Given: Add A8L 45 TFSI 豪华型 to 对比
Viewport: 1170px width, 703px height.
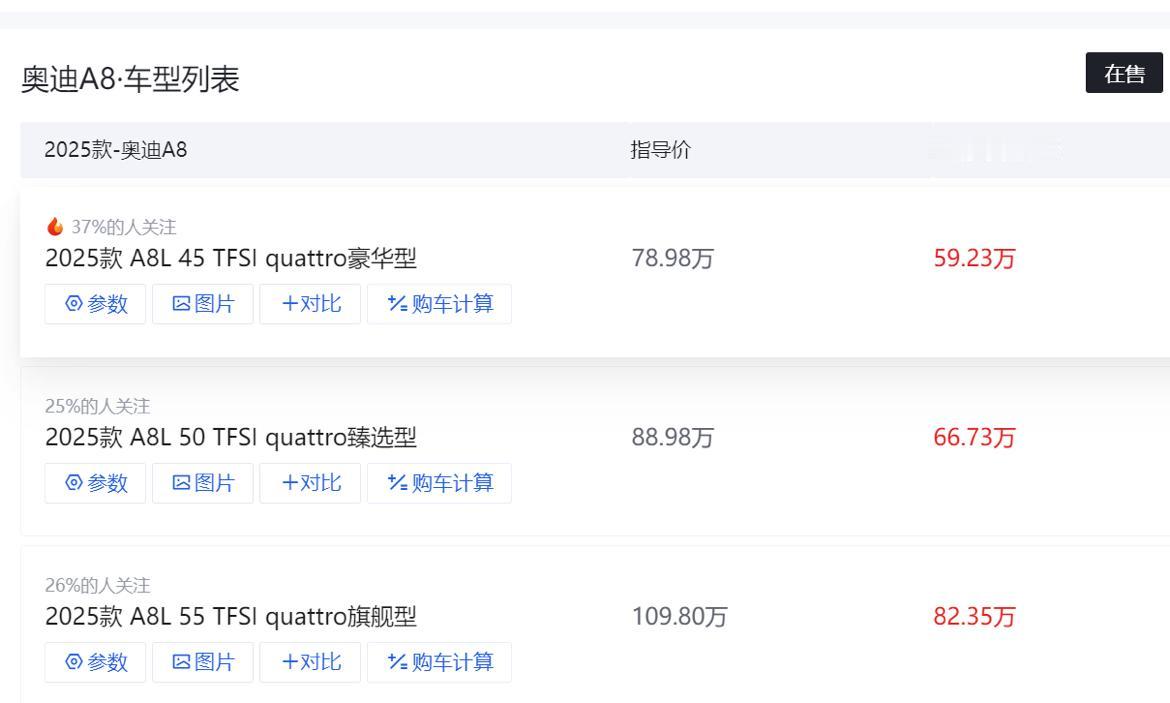Looking at the screenshot, I should point(310,304).
